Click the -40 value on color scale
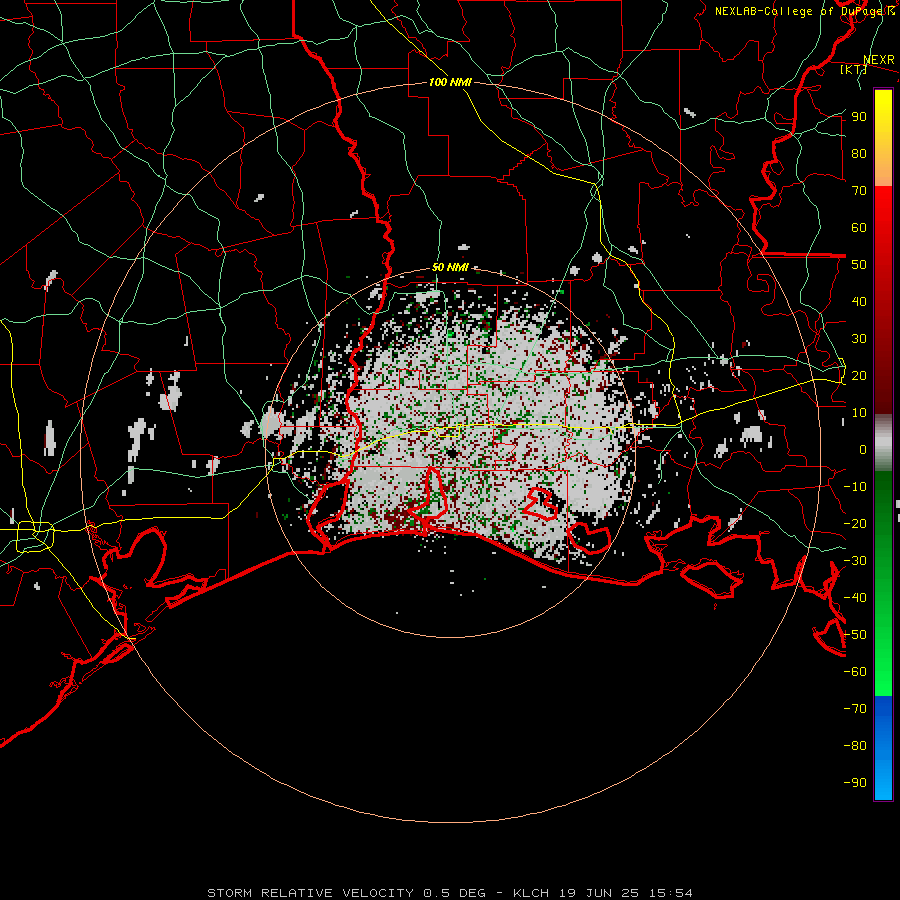This screenshot has height=900, width=900. pos(855,598)
